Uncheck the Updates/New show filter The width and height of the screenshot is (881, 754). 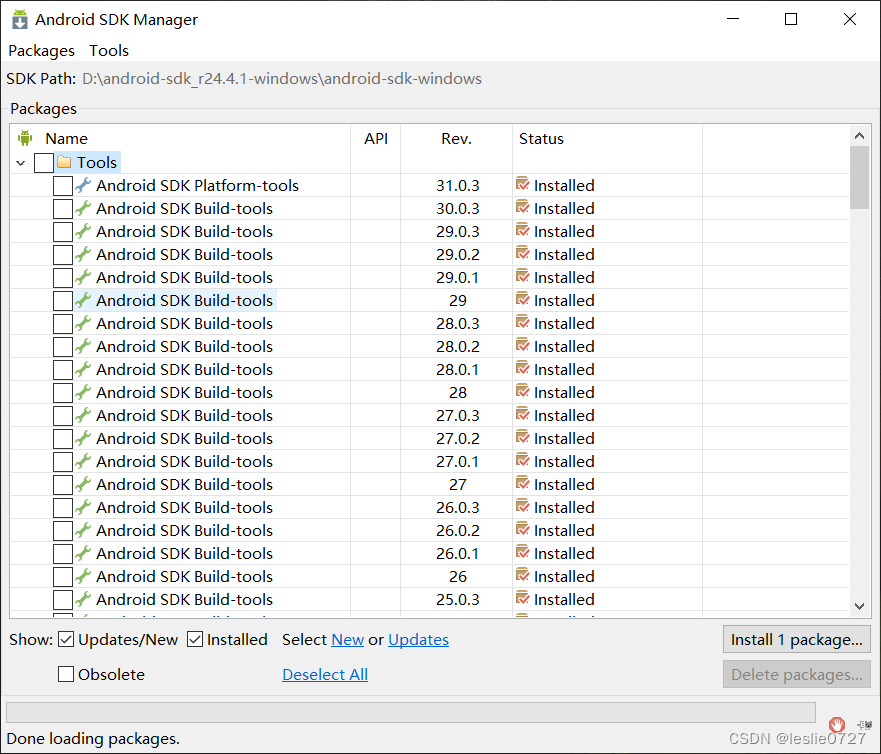pos(66,639)
